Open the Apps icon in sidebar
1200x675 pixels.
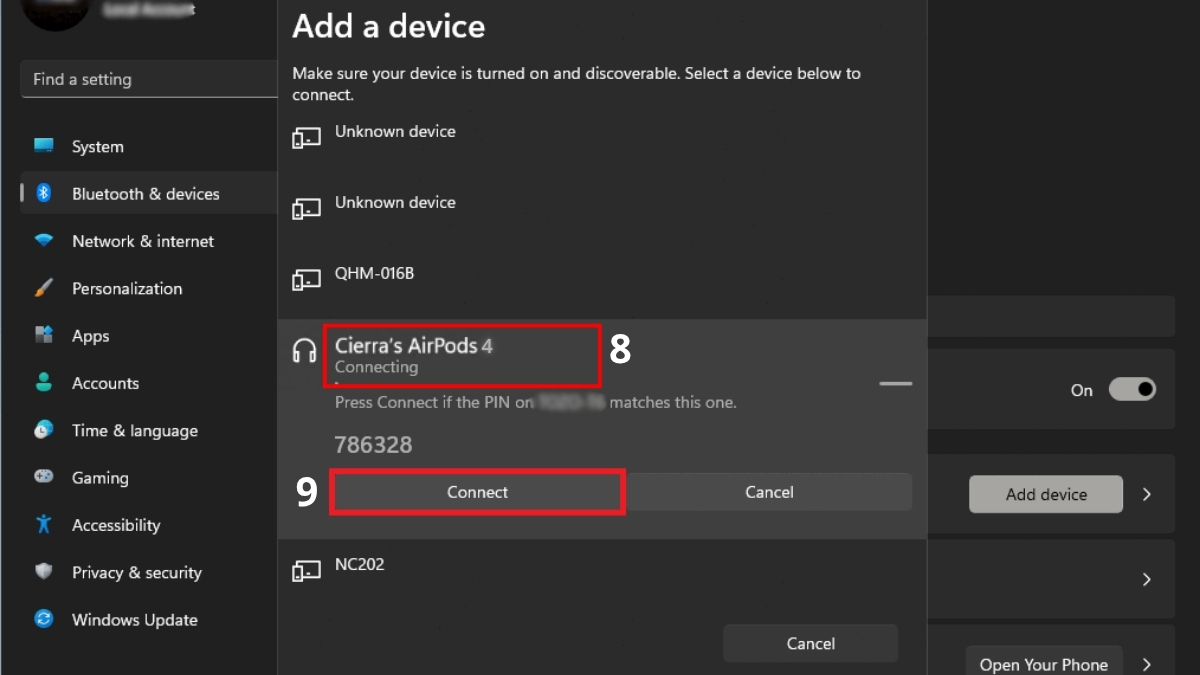coord(44,335)
